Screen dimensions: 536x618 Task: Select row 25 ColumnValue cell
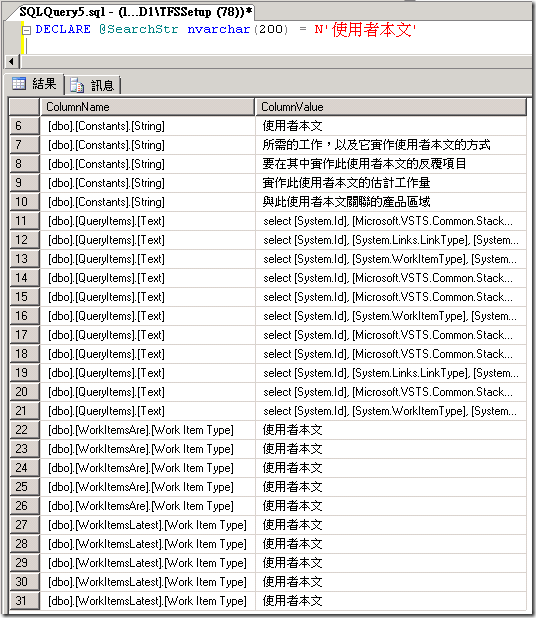pyautogui.click(x=391, y=487)
